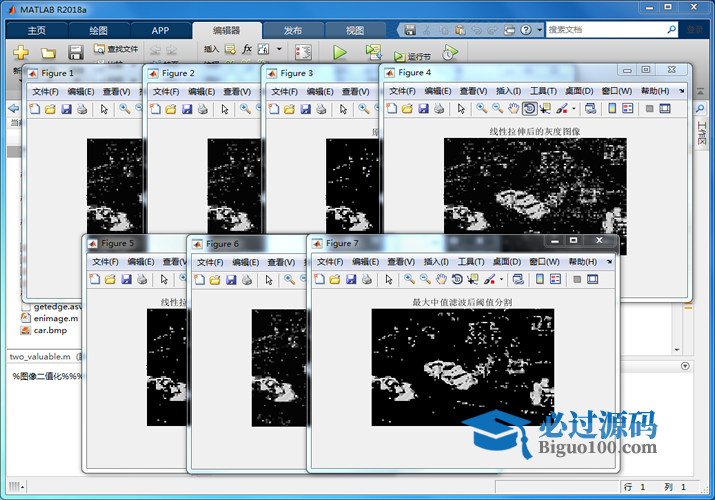Image resolution: width=715 pixels, height=500 pixels.
Task: Click the Pan hand tool in Figure 7
Action: click(x=441, y=279)
